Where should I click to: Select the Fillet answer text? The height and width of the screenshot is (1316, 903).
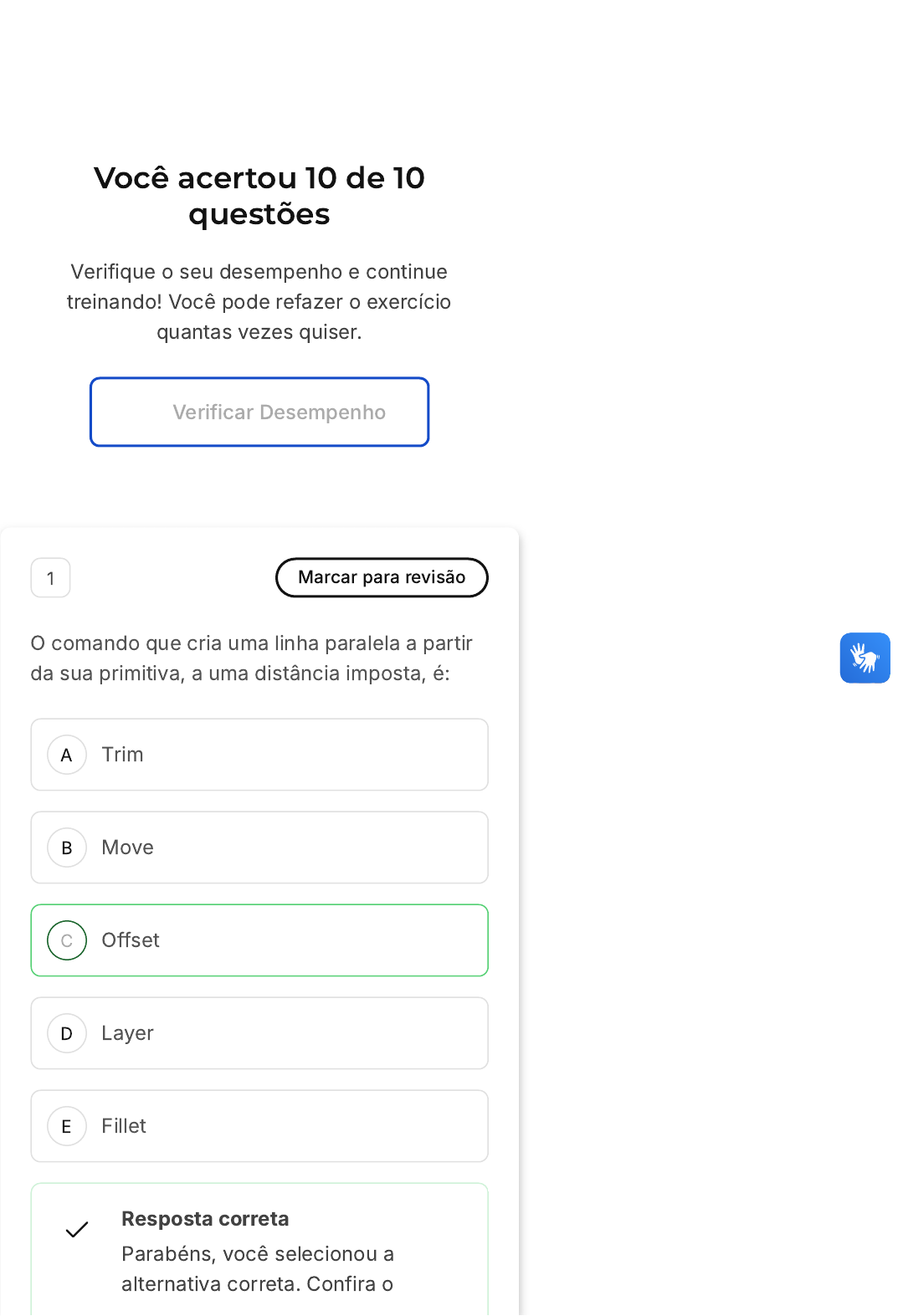(124, 1126)
